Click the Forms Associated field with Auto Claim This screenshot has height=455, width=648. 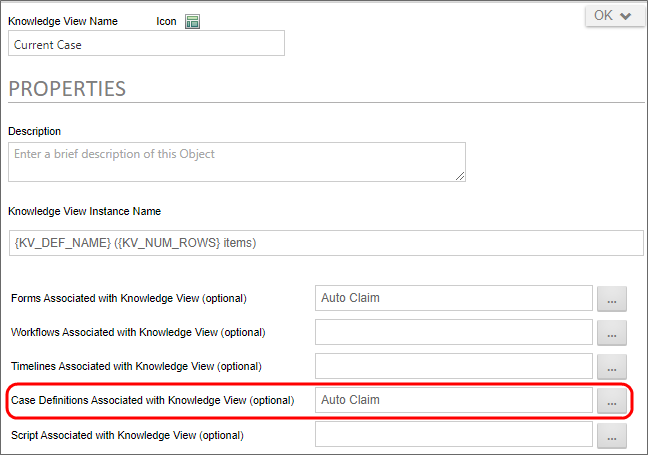coord(453,298)
